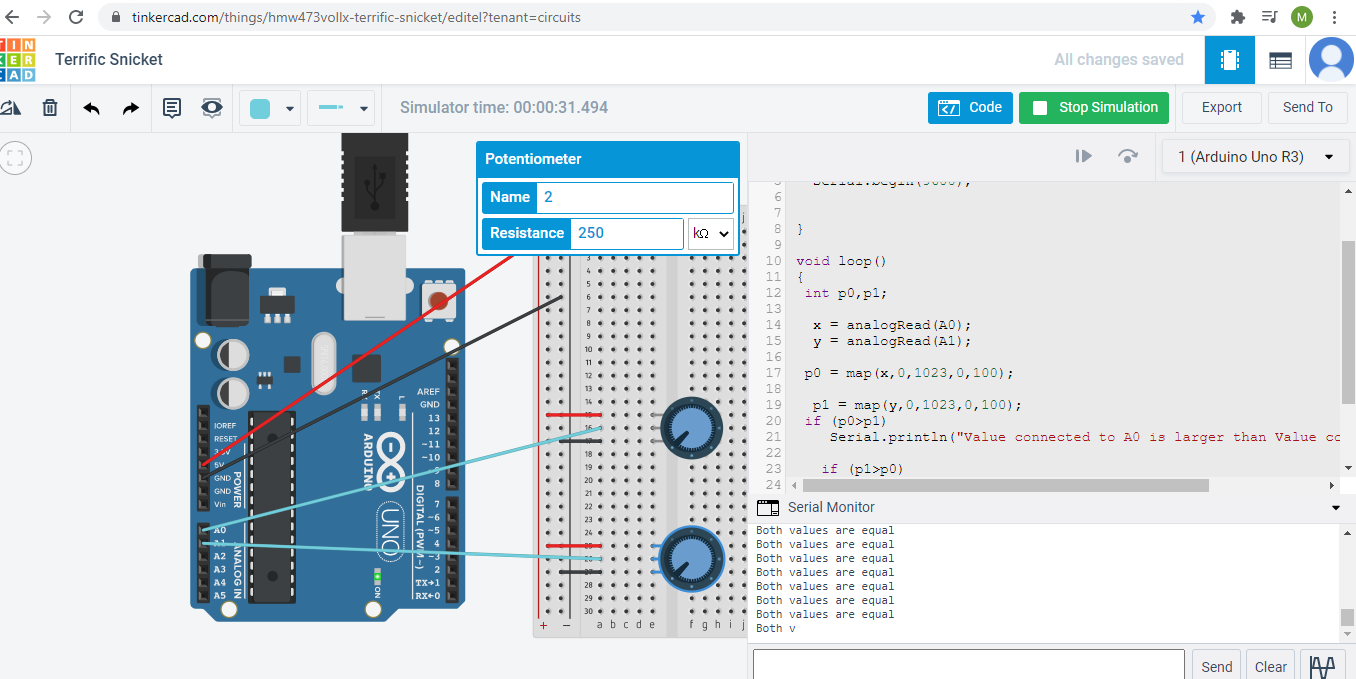Go back with the browser back arrow
Image resolution: width=1356 pixels, height=679 pixels.
[14, 17]
